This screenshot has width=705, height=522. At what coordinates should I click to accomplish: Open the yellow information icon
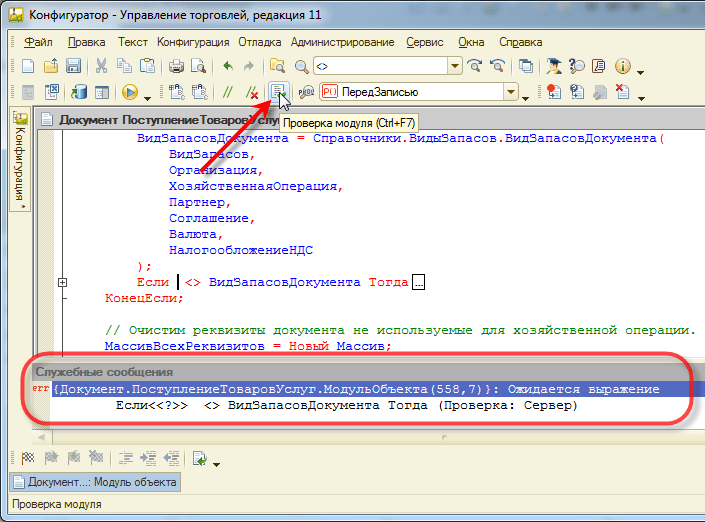622,66
